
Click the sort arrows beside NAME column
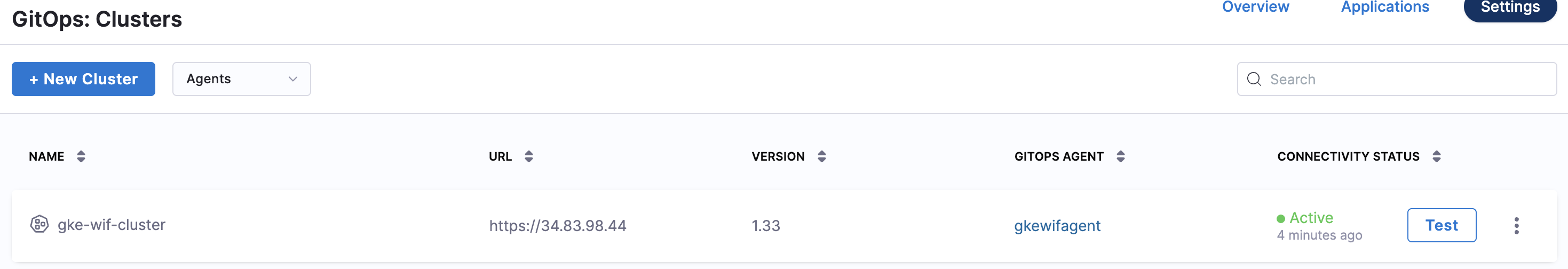pyautogui.click(x=81, y=156)
